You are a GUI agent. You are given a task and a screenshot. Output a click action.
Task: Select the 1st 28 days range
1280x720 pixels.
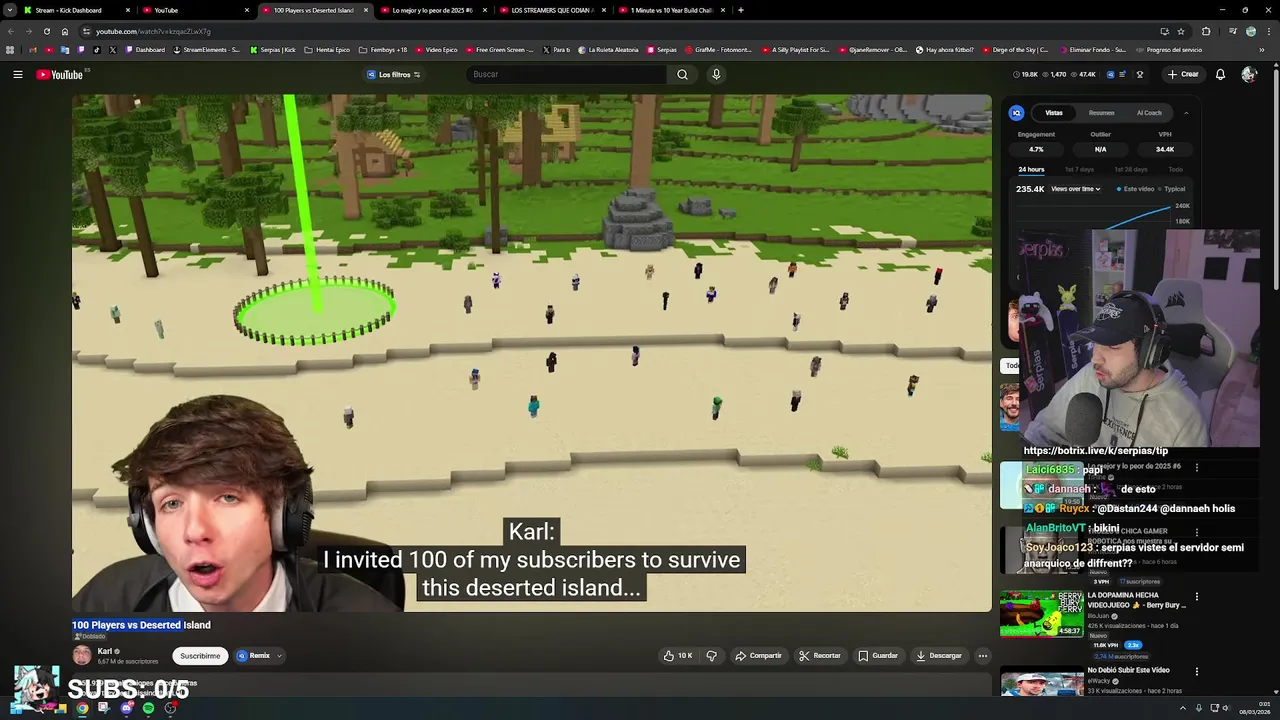coord(1130,169)
